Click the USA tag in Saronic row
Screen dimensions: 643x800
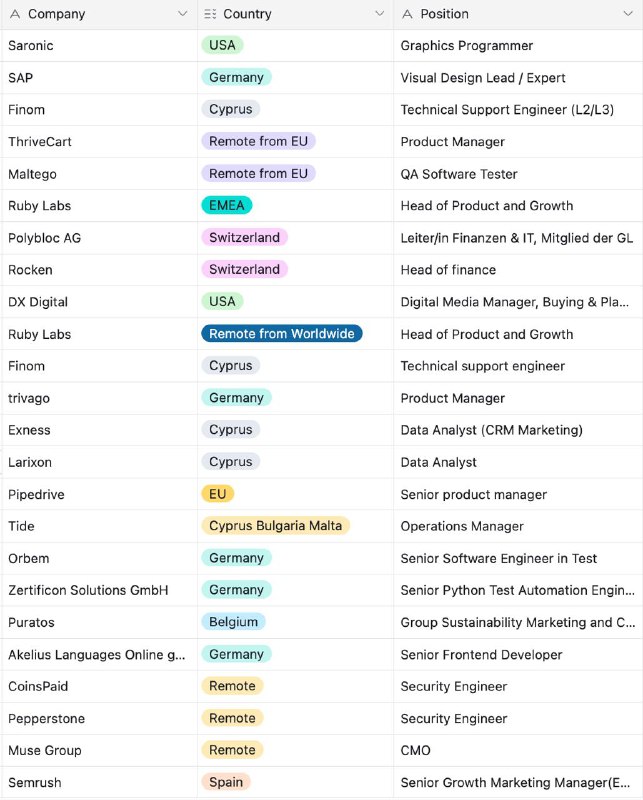coord(222,45)
